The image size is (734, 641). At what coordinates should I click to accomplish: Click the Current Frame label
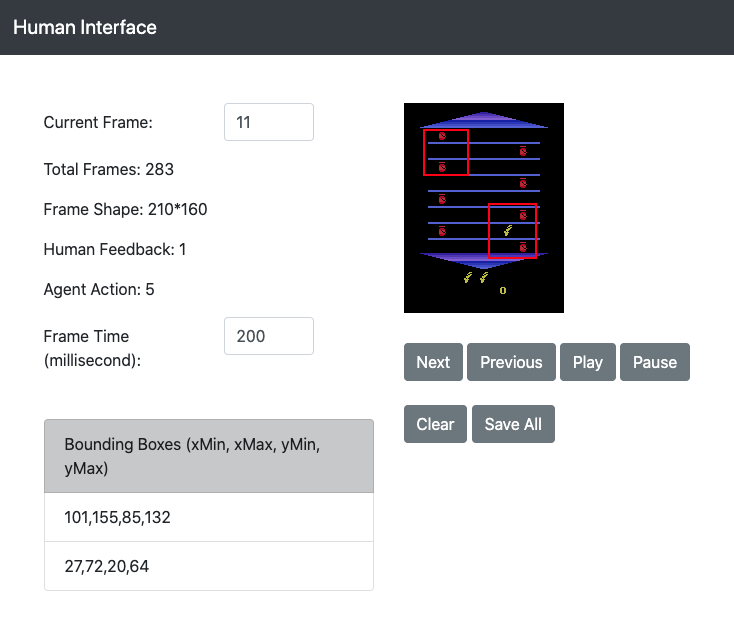pyautogui.click(x=98, y=122)
